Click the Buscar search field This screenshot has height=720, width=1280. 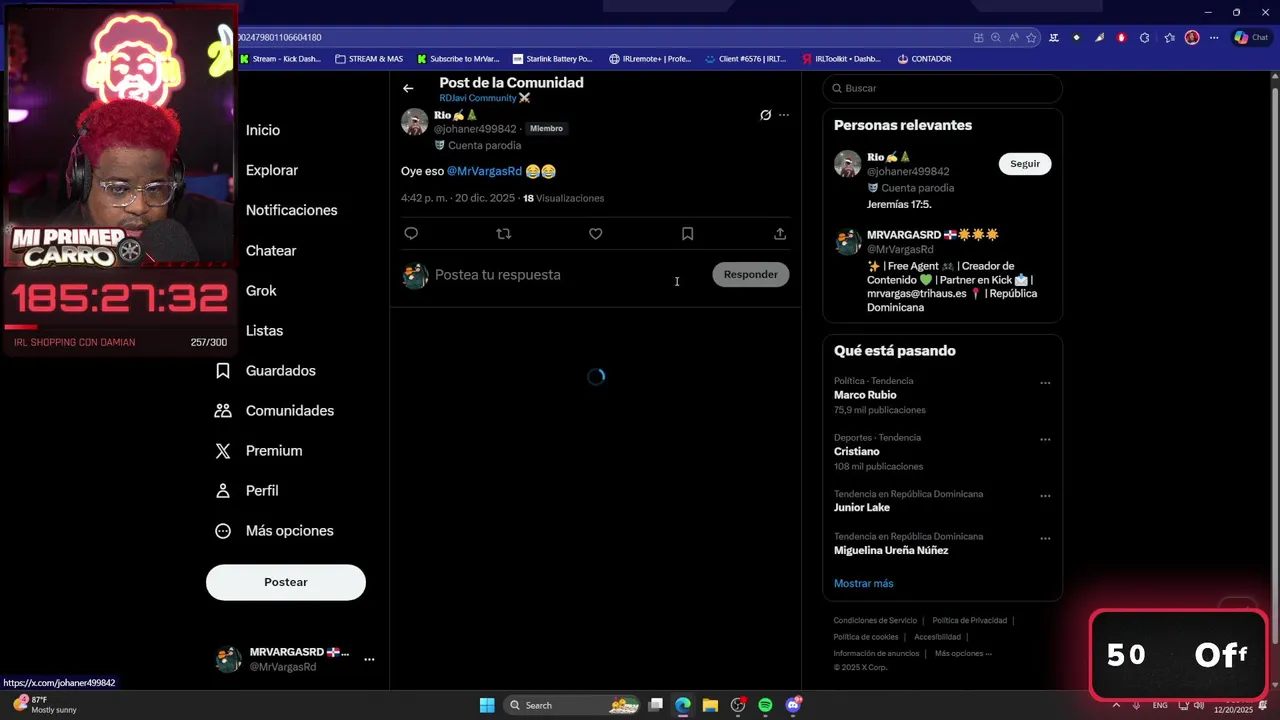942,88
